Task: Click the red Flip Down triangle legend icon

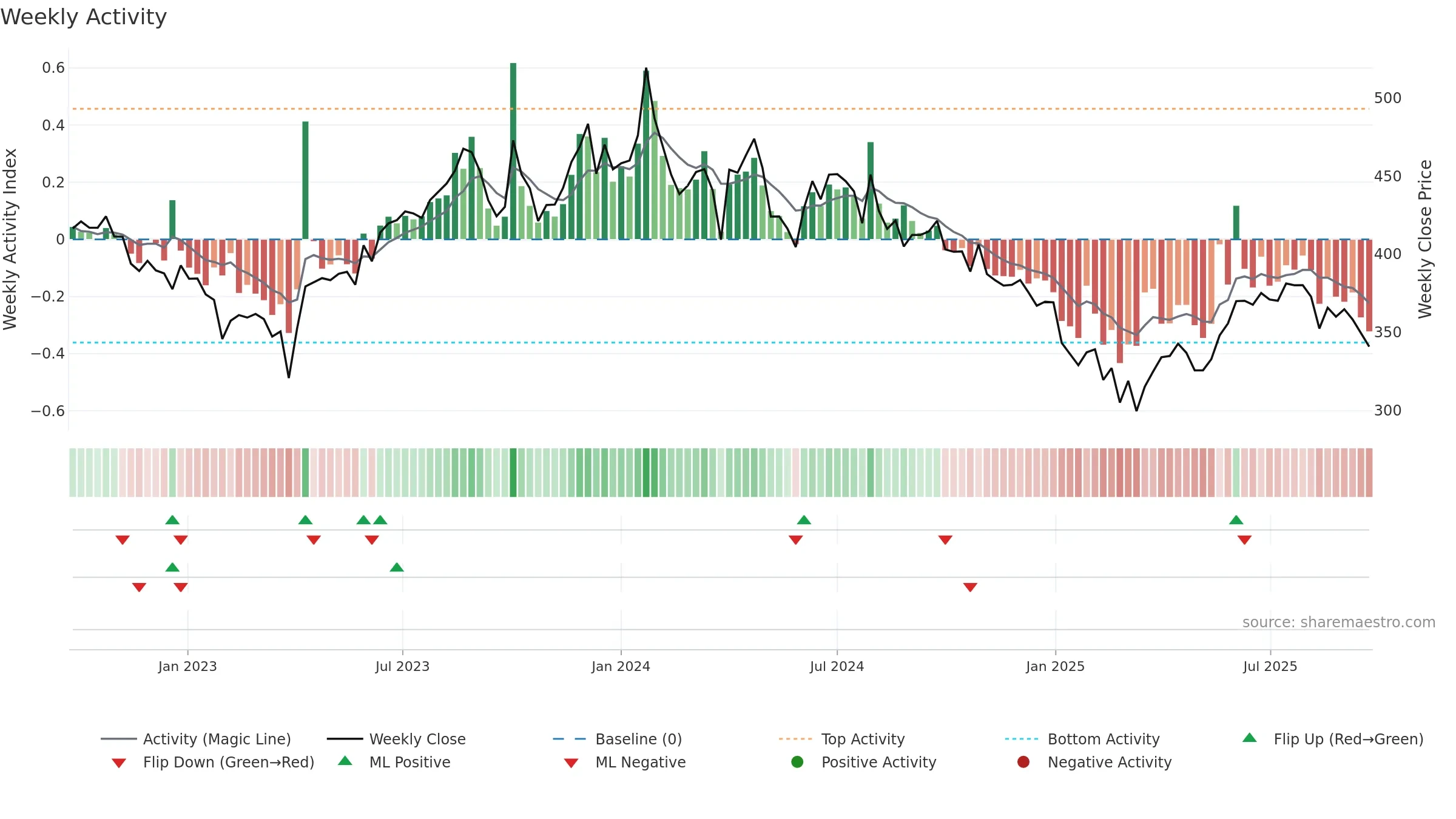Action: (x=119, y=763)
